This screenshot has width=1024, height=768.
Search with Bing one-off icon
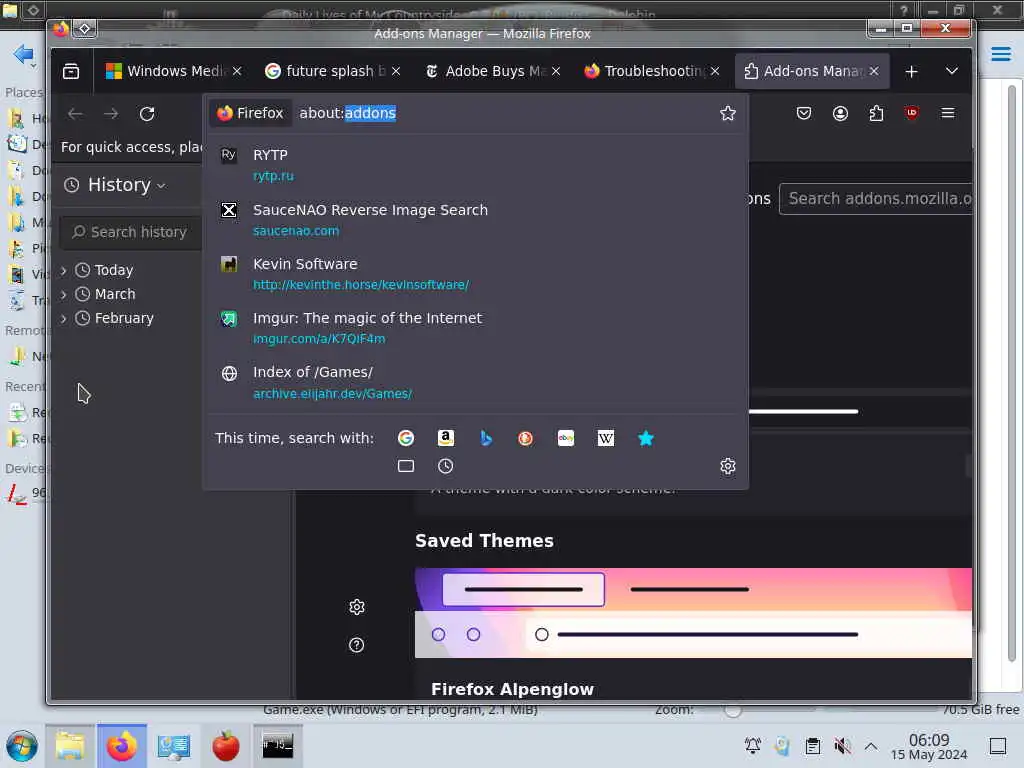click(x=486, y=438)
